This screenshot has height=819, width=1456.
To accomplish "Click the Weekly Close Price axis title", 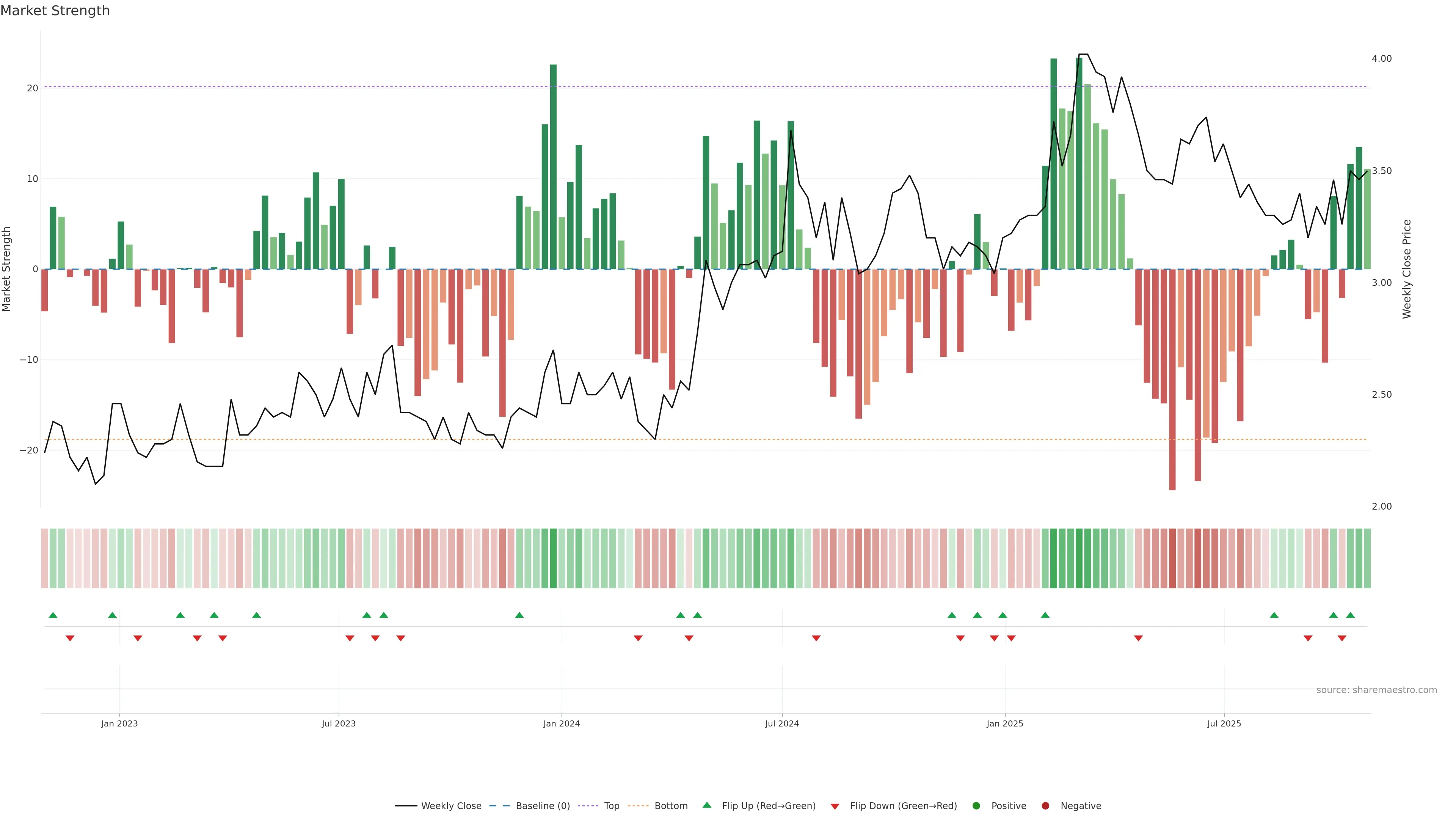I will [1407, 269].
